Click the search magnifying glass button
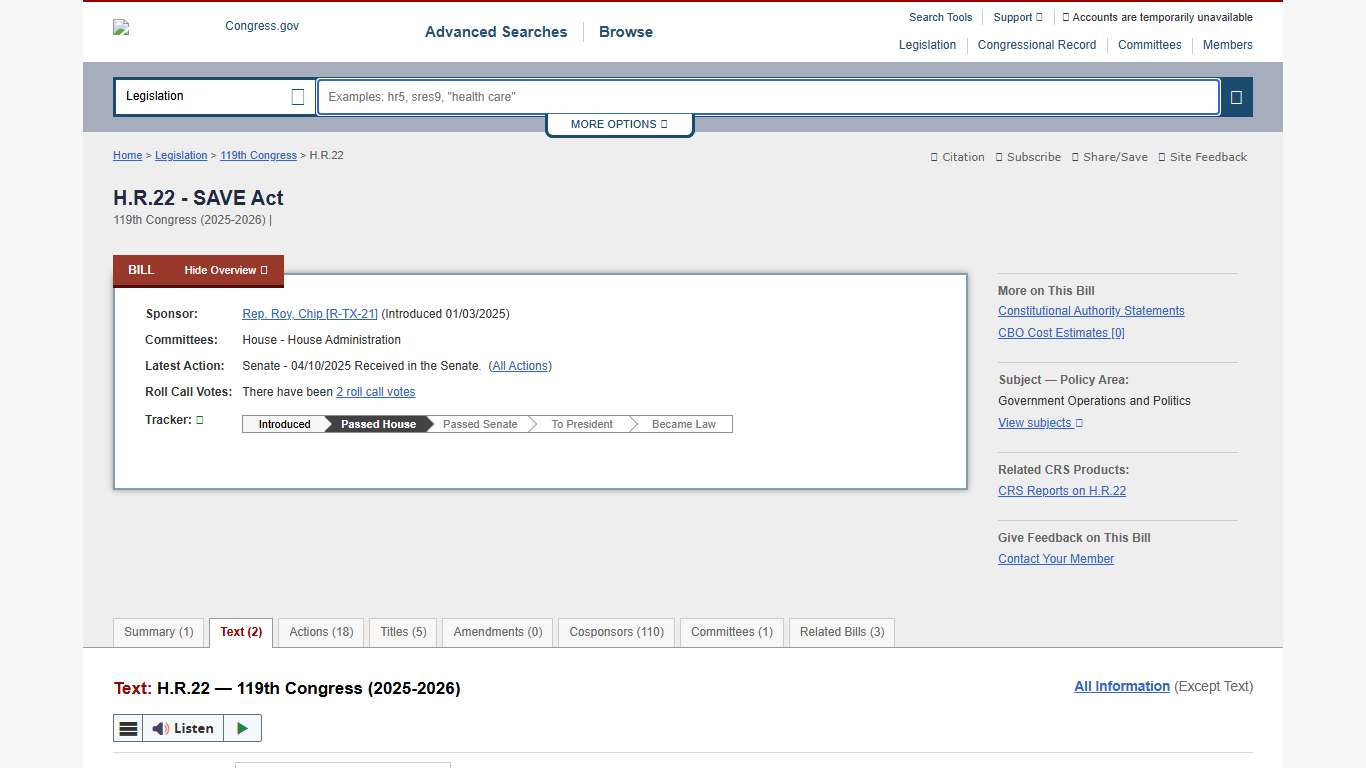Viewport: 1366px width, 768px height. pos(1237,97)
